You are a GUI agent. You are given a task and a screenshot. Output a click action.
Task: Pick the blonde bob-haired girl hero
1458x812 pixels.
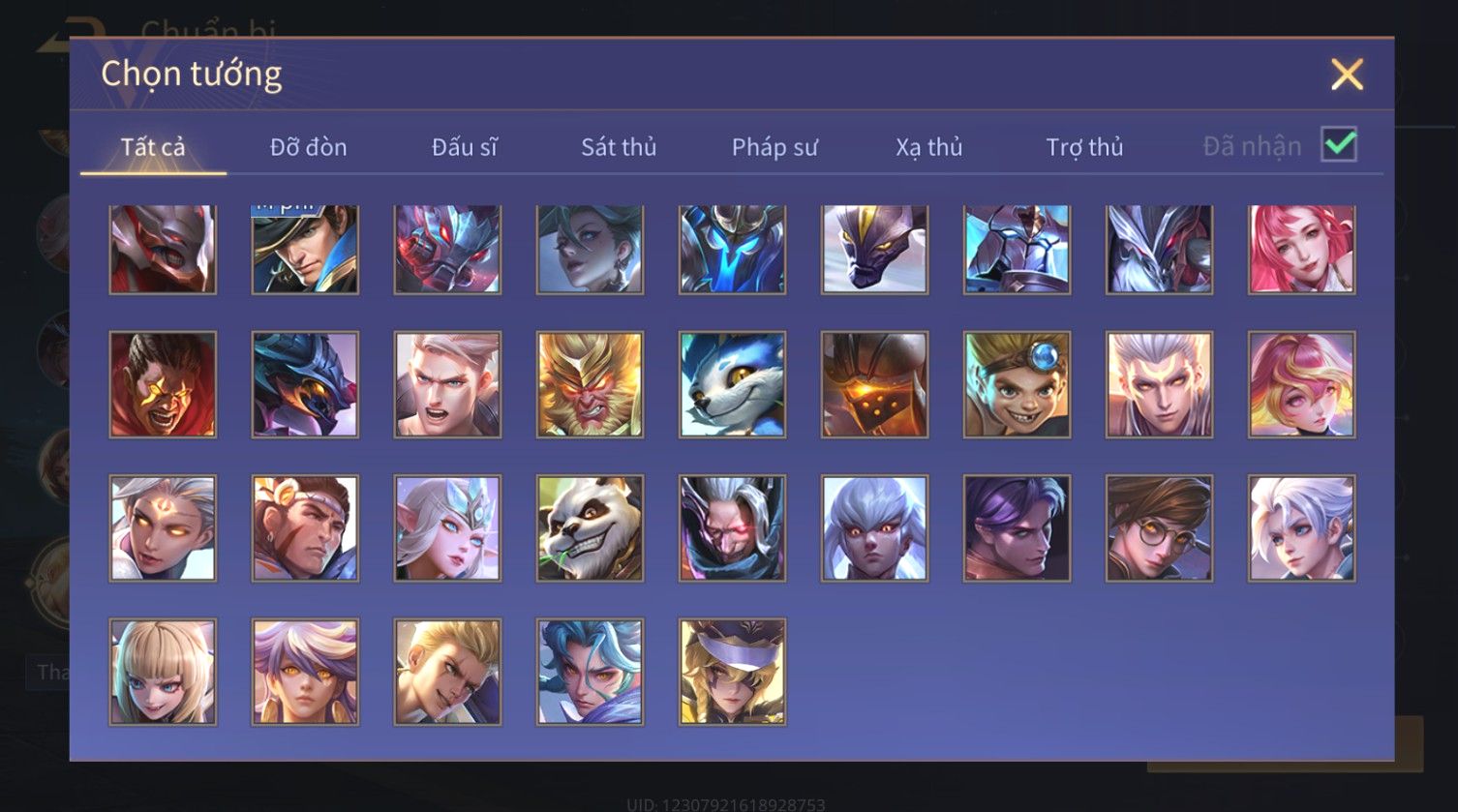163,673
